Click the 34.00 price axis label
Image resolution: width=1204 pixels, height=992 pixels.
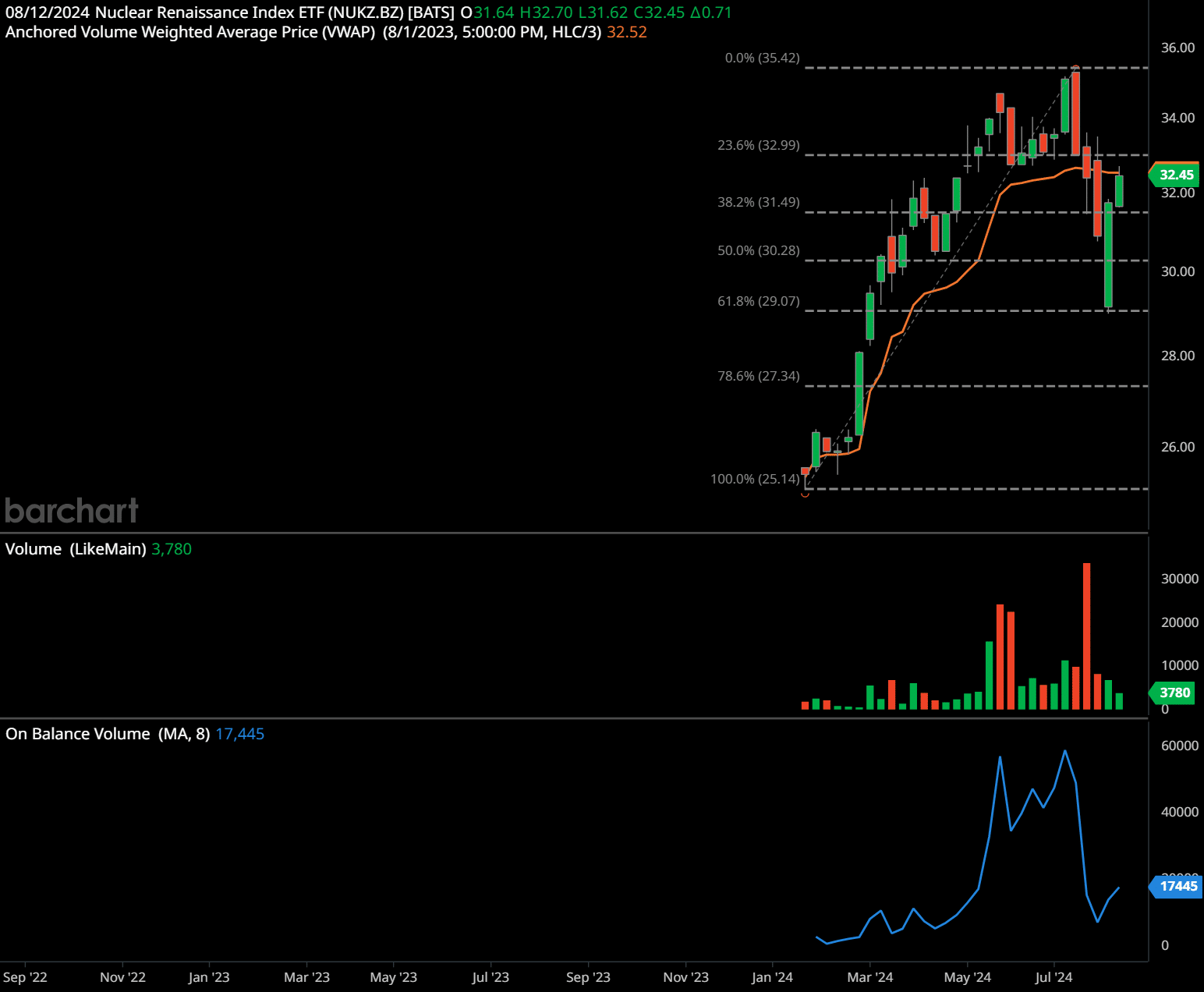tap(1177, 118)
